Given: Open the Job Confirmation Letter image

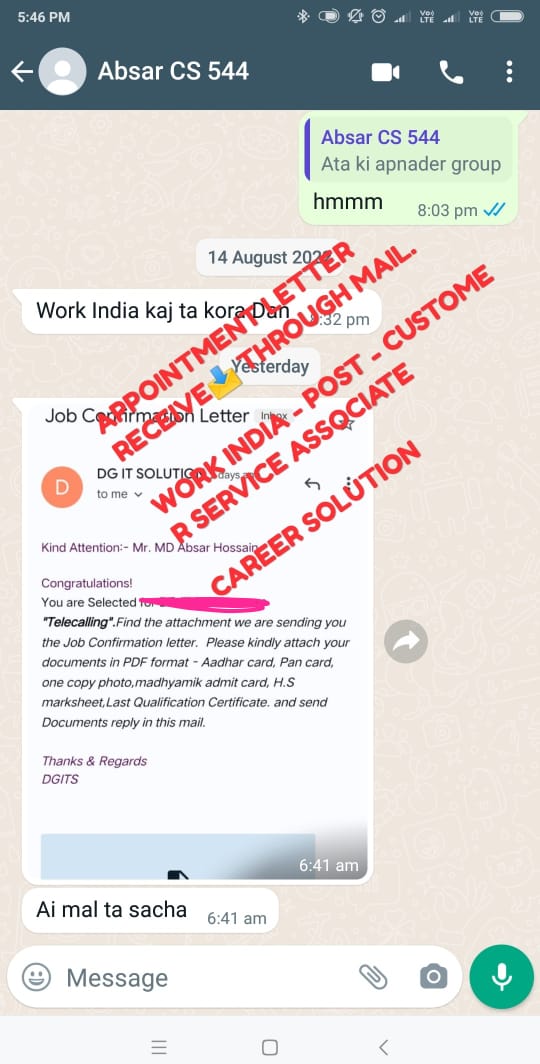Looking at the screenshot, I should click(197, 638).
